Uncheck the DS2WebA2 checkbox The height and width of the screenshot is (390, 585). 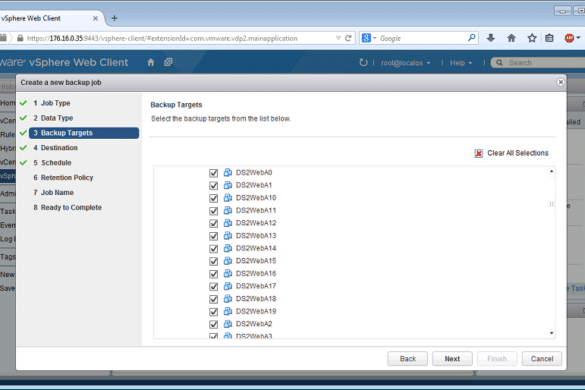pos(213,324)
